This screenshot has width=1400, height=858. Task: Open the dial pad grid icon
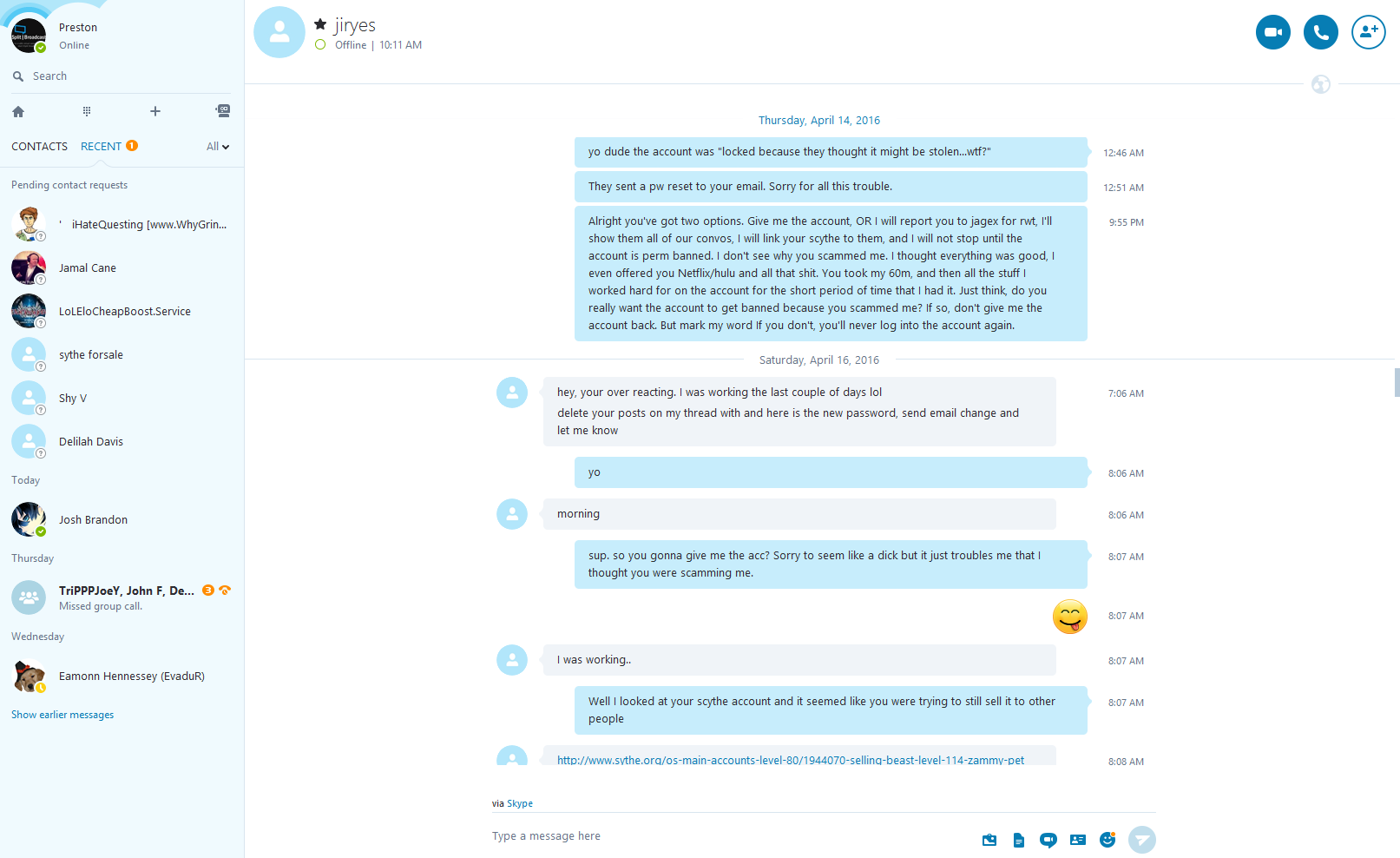pyautogui.click(x=87, y=111)
